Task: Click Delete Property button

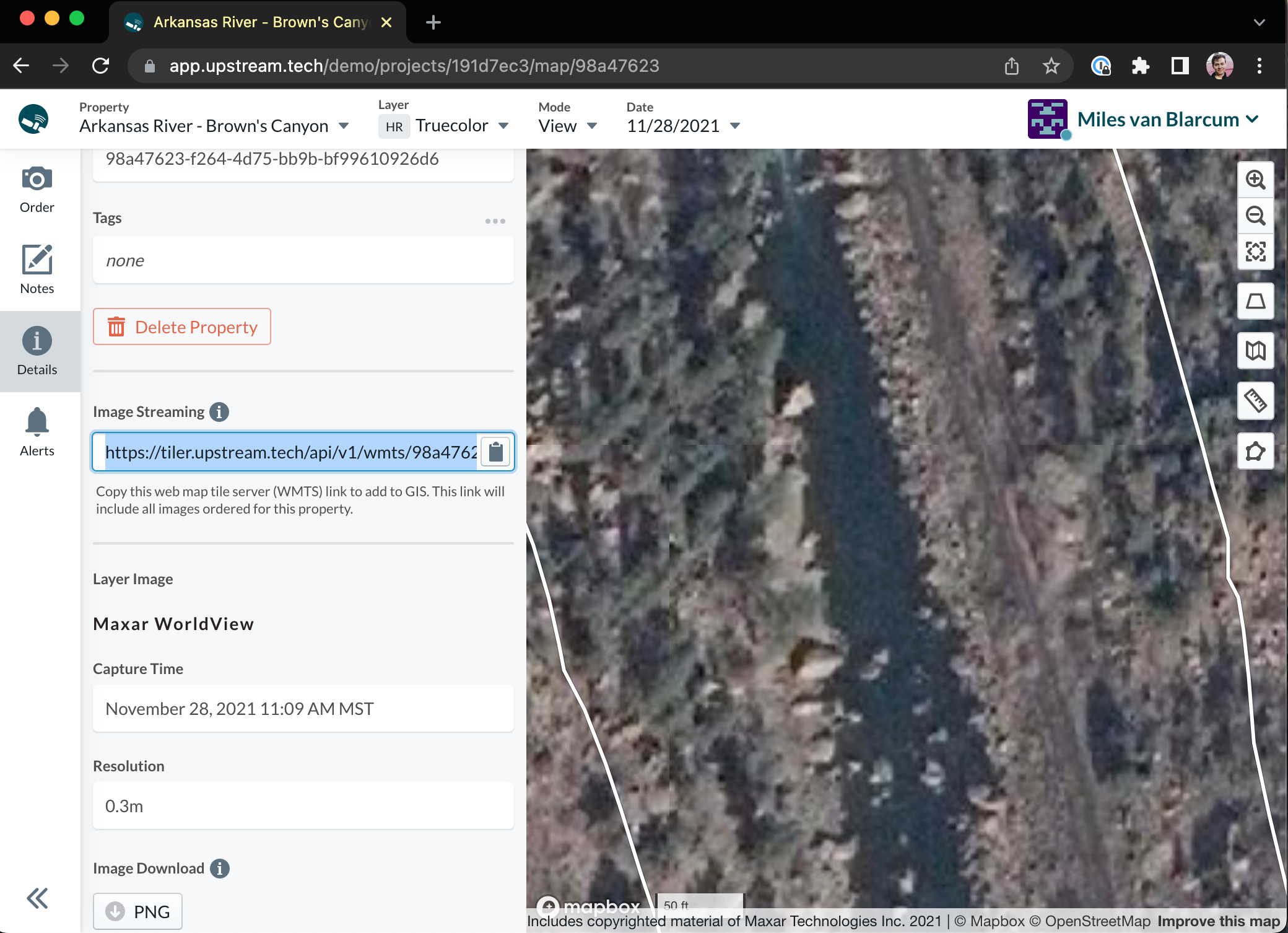Action: (x=182, y=326)
